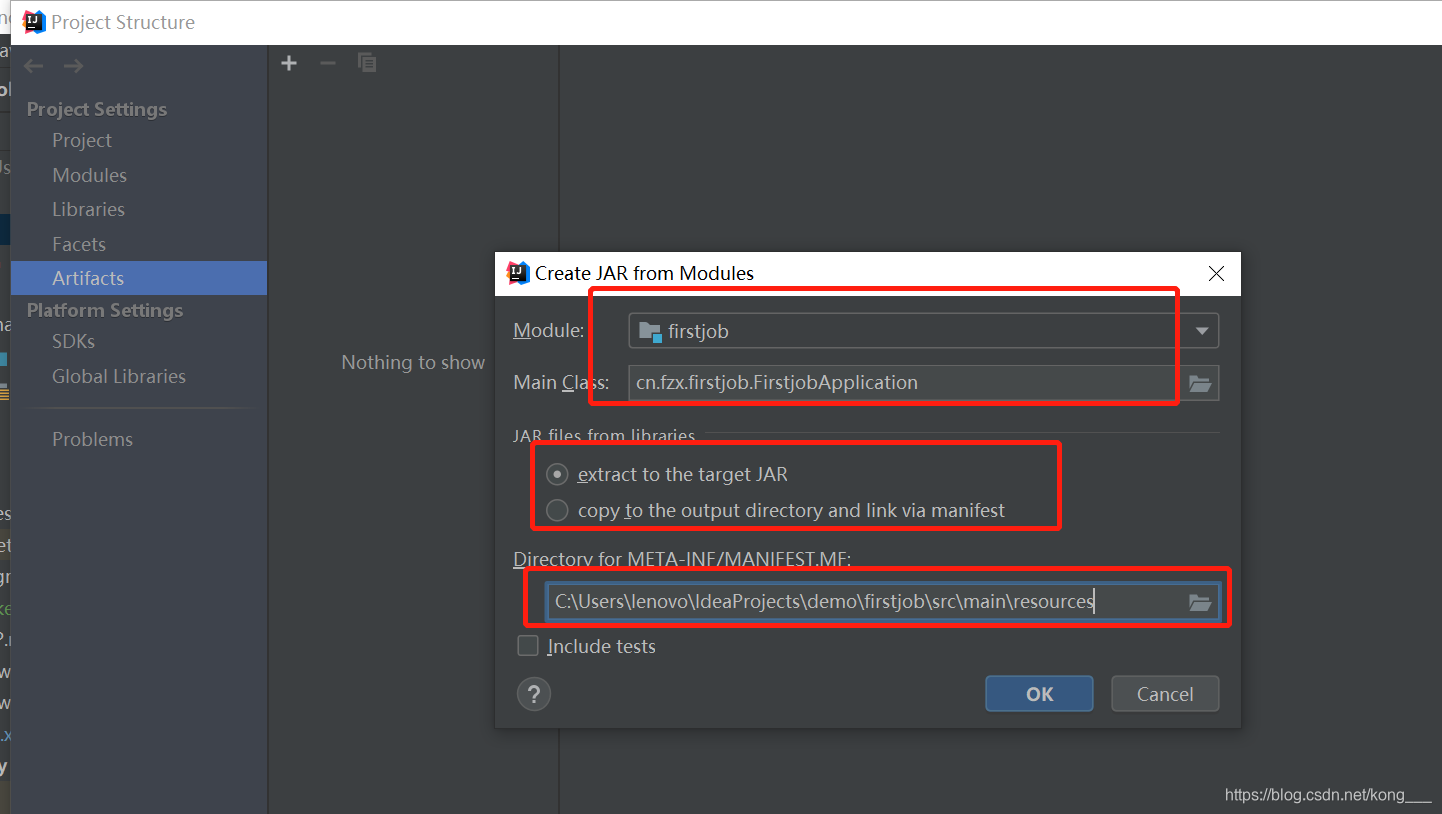This screenshot has width=1442, height=814.
Task: Click the Platform Settings heading
Action: click(105, 310)
